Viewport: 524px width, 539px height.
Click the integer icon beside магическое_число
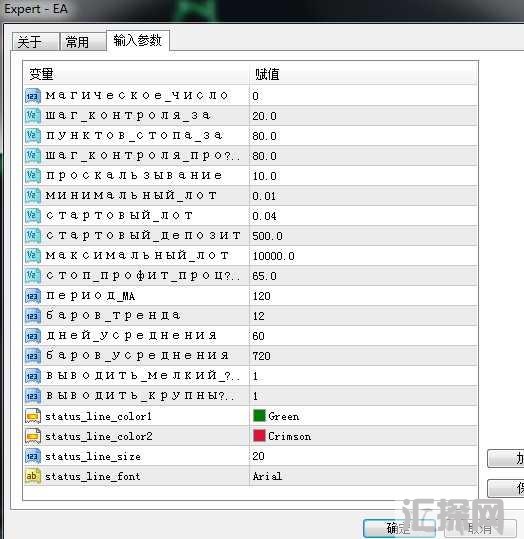33,96
